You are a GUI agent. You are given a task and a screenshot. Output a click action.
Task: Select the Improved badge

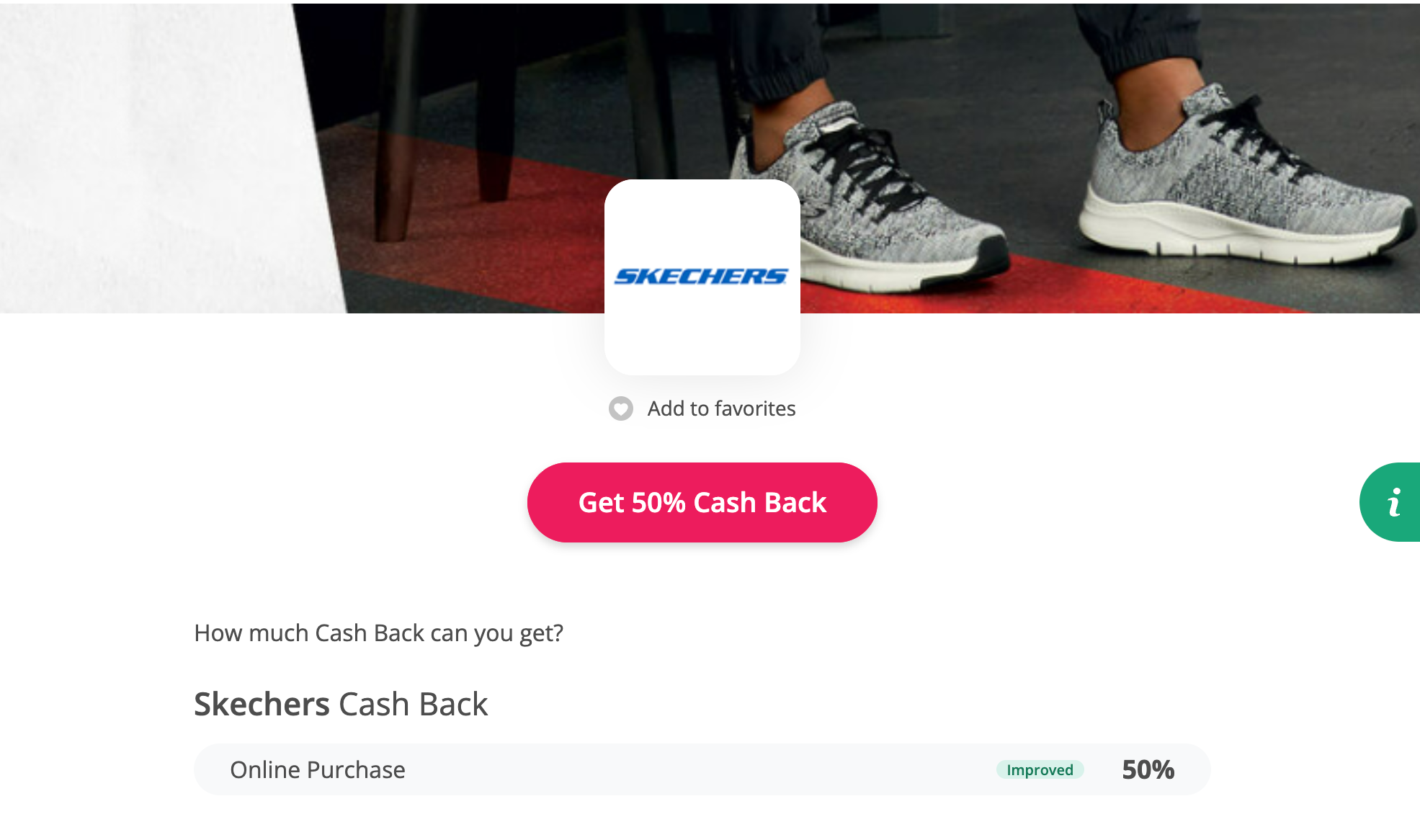pyautogui.click(x=1040, y=769)
